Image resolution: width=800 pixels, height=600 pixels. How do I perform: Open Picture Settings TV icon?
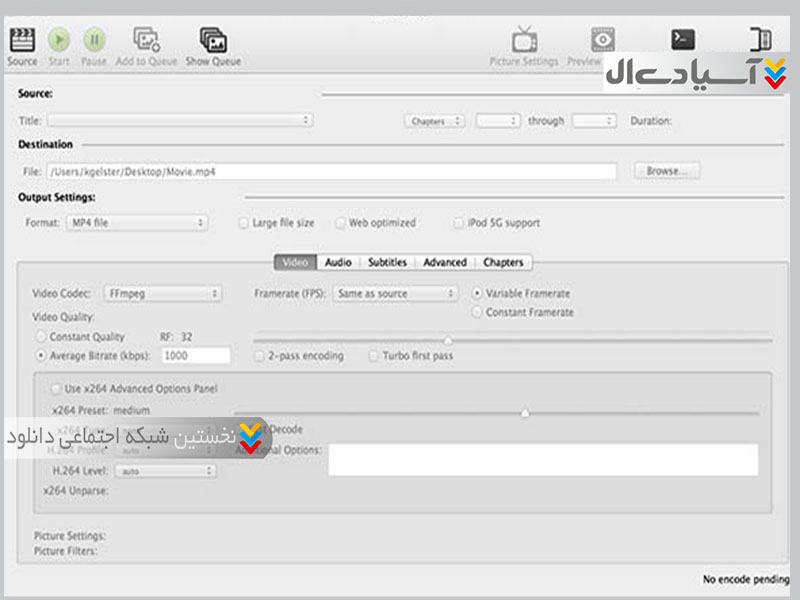[524, 40]
